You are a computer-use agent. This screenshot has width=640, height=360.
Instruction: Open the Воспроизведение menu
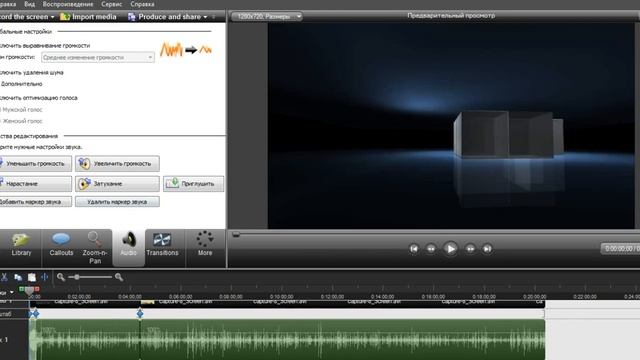click(68, 4)
